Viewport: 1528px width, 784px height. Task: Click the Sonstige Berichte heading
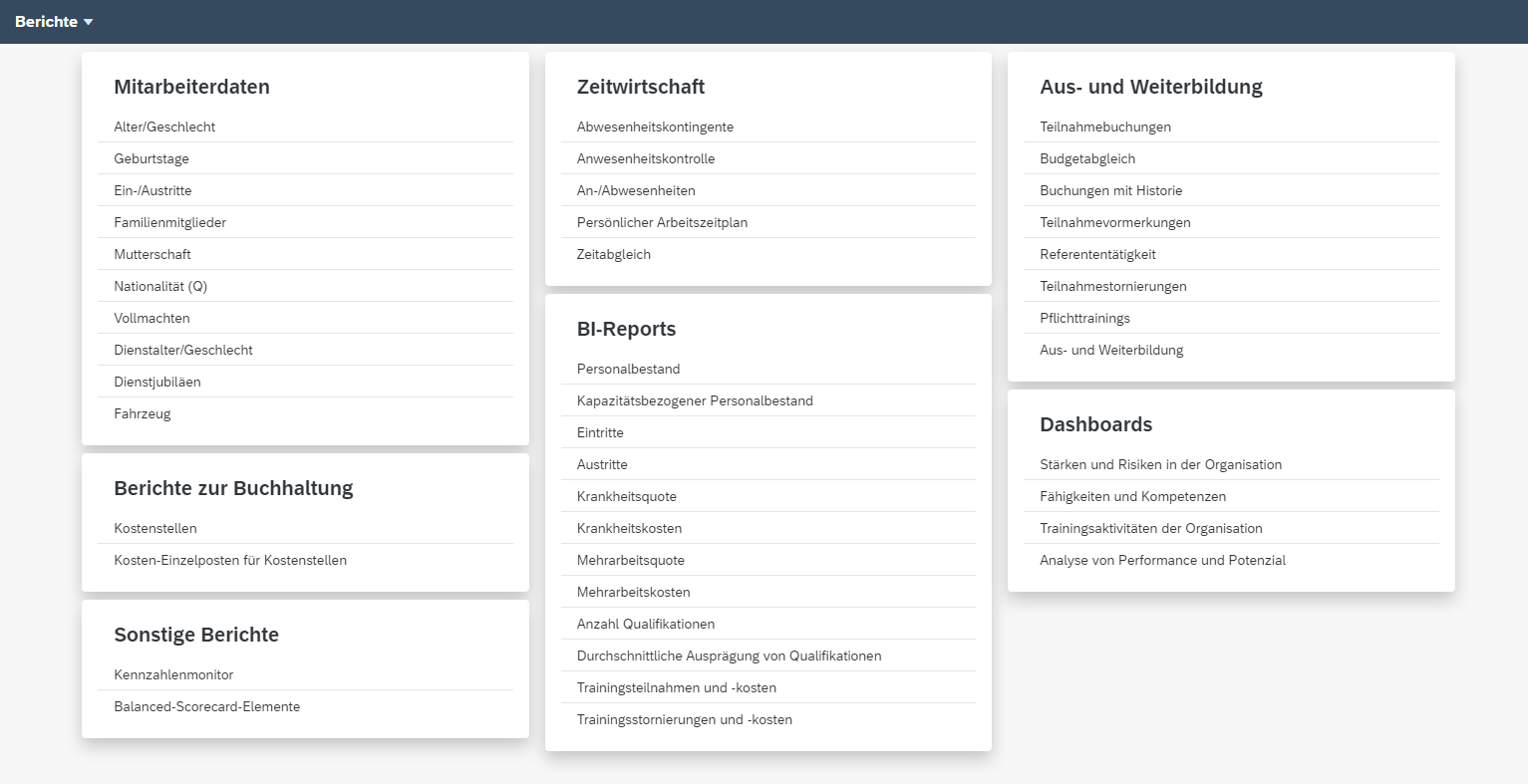tap(196, 635)
